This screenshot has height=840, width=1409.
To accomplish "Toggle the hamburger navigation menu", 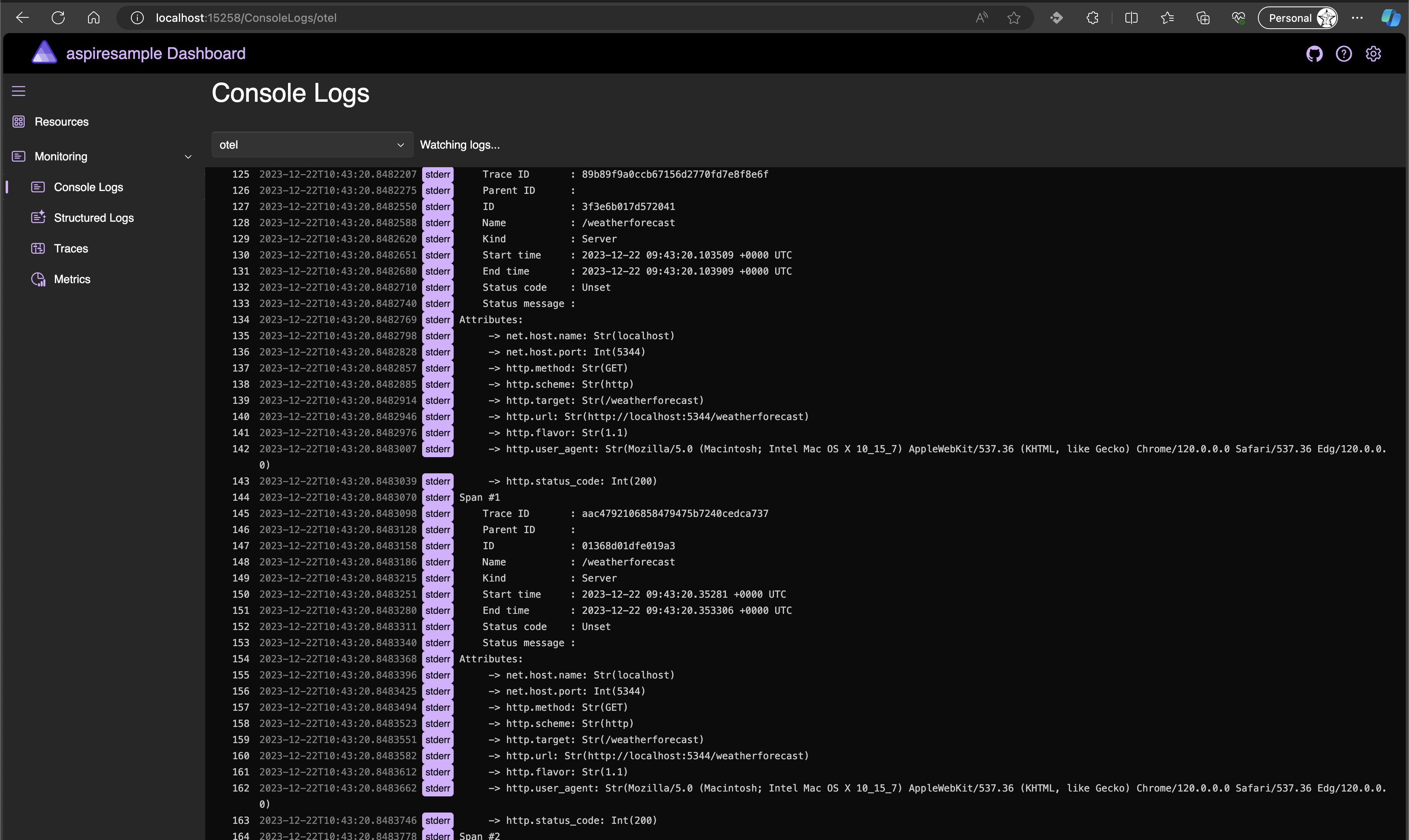I will pyautogui.click(x=19, y=91).
